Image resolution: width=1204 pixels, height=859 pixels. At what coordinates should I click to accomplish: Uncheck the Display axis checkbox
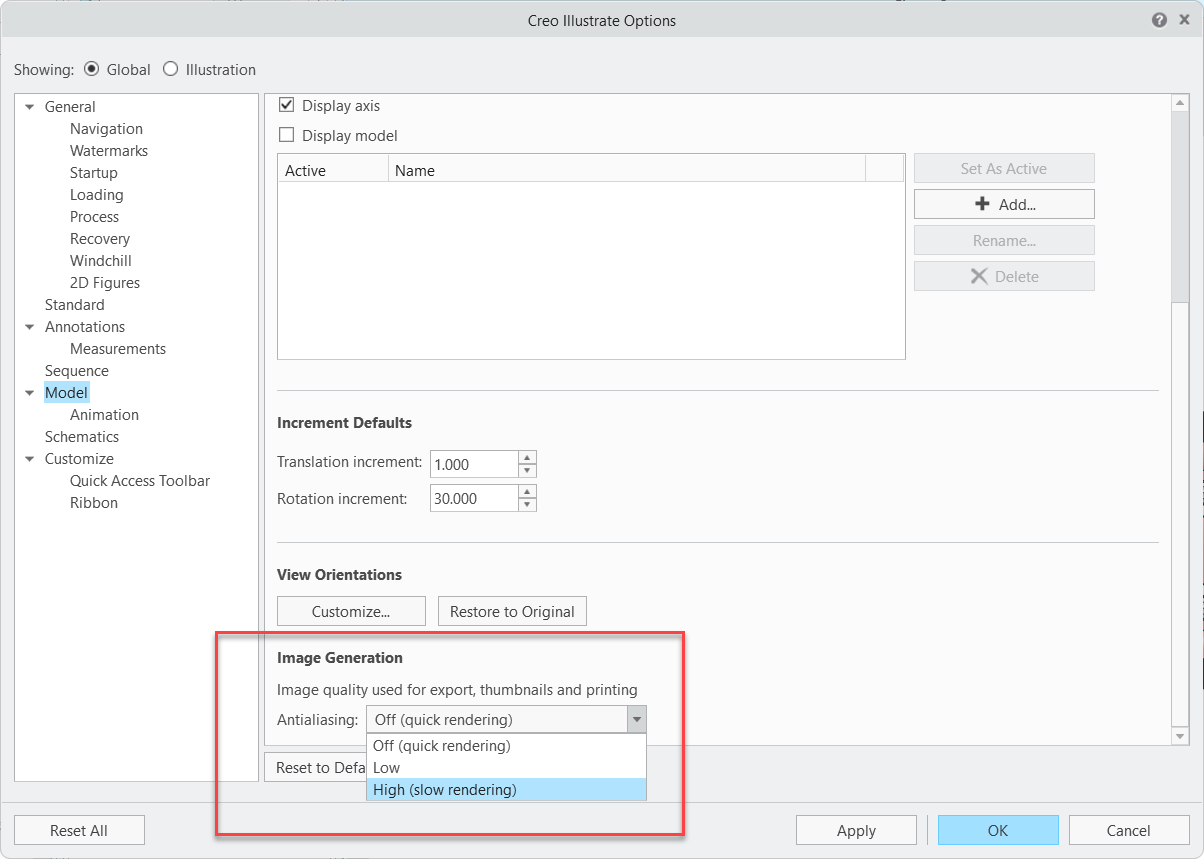(x=287, y=105)
